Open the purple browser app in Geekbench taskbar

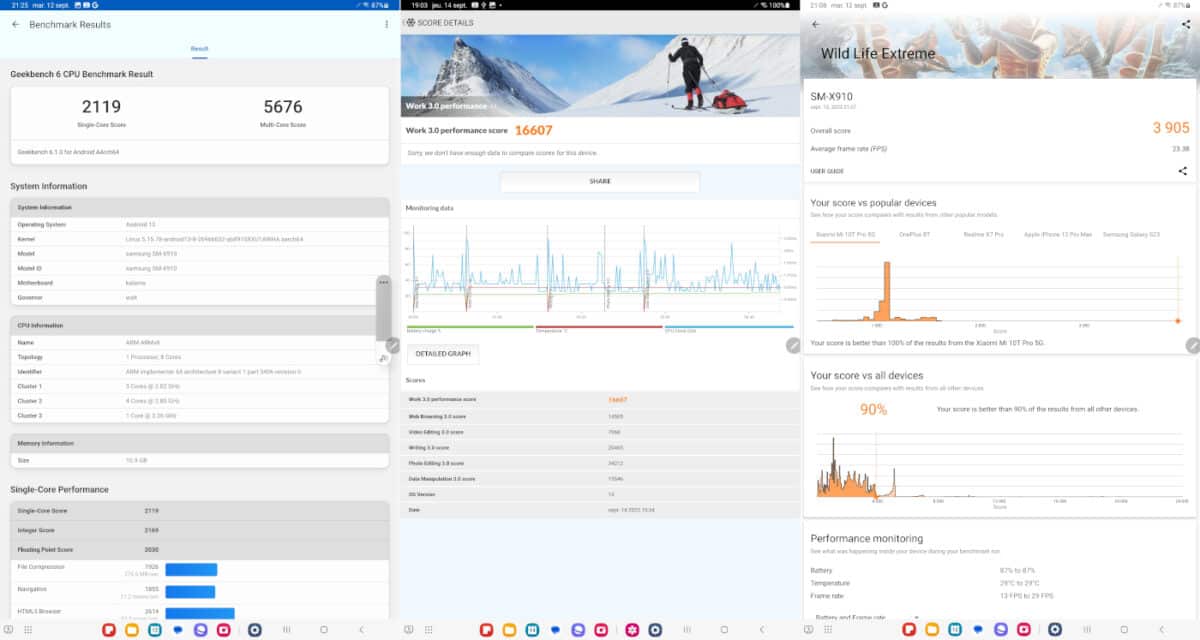[201, 630]
